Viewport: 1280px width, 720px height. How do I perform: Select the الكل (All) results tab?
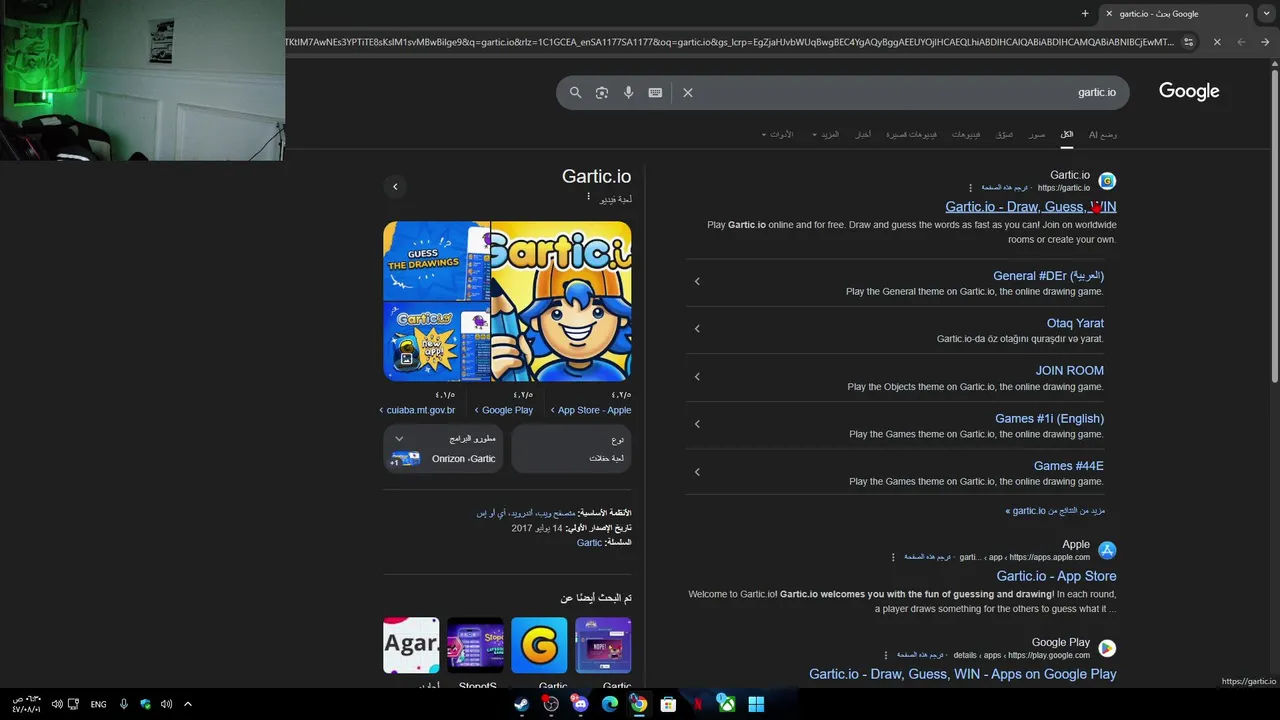tap(1067, 134)
